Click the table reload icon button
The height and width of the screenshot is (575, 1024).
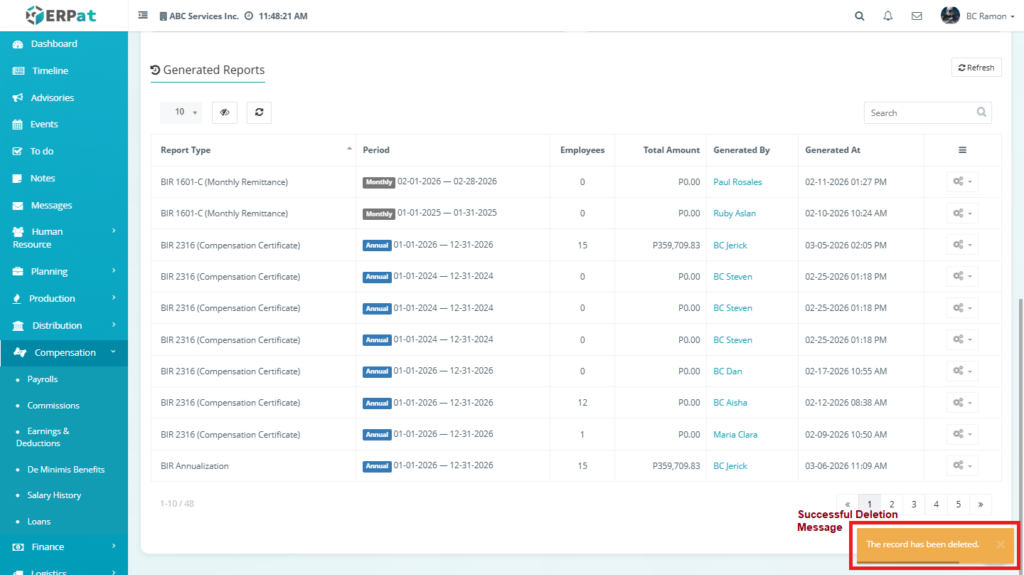tap(259, 113)
